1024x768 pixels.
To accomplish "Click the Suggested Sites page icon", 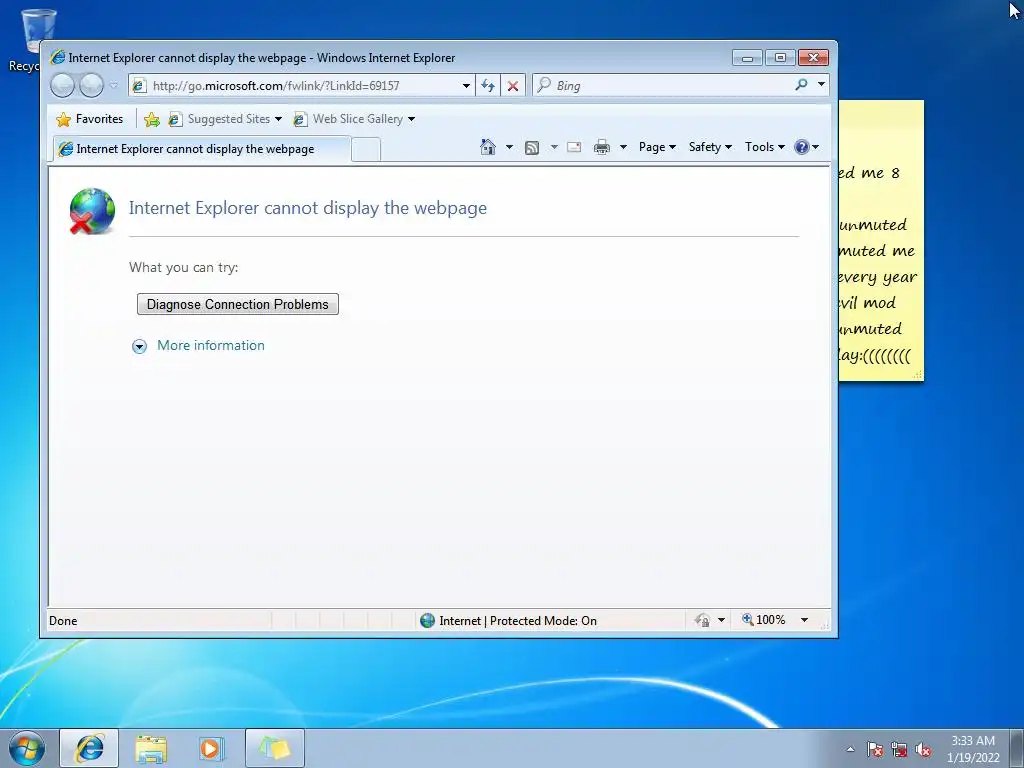I will tap(174, 119).
